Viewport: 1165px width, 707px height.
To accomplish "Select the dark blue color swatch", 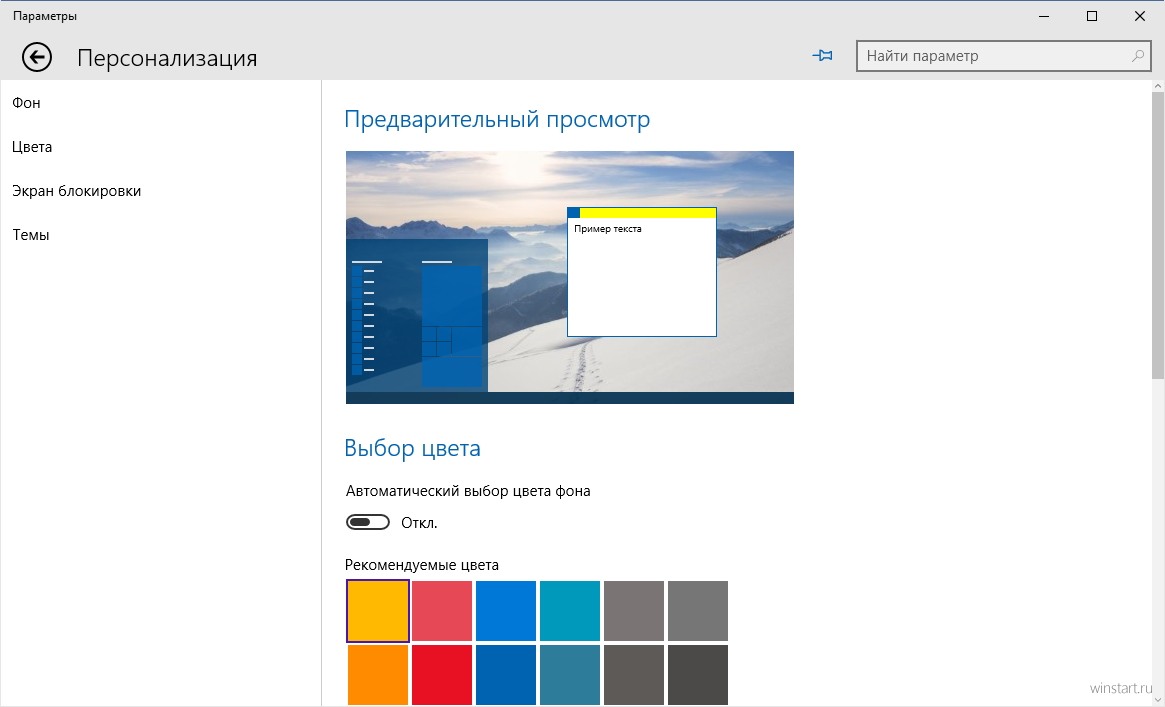I will point(506,675).
